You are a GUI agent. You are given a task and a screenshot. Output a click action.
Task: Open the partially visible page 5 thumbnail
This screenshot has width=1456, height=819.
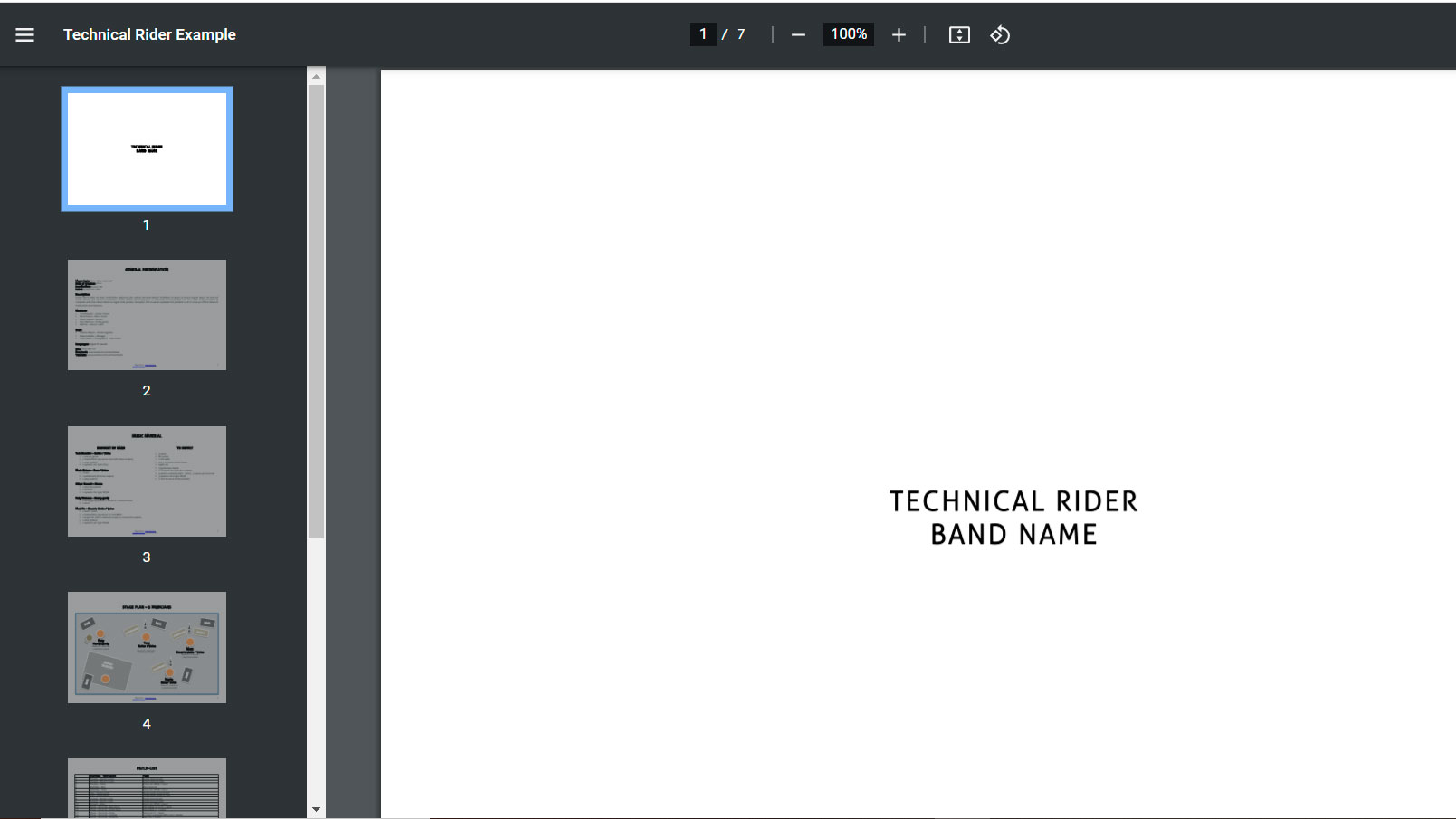click(147, 787)
